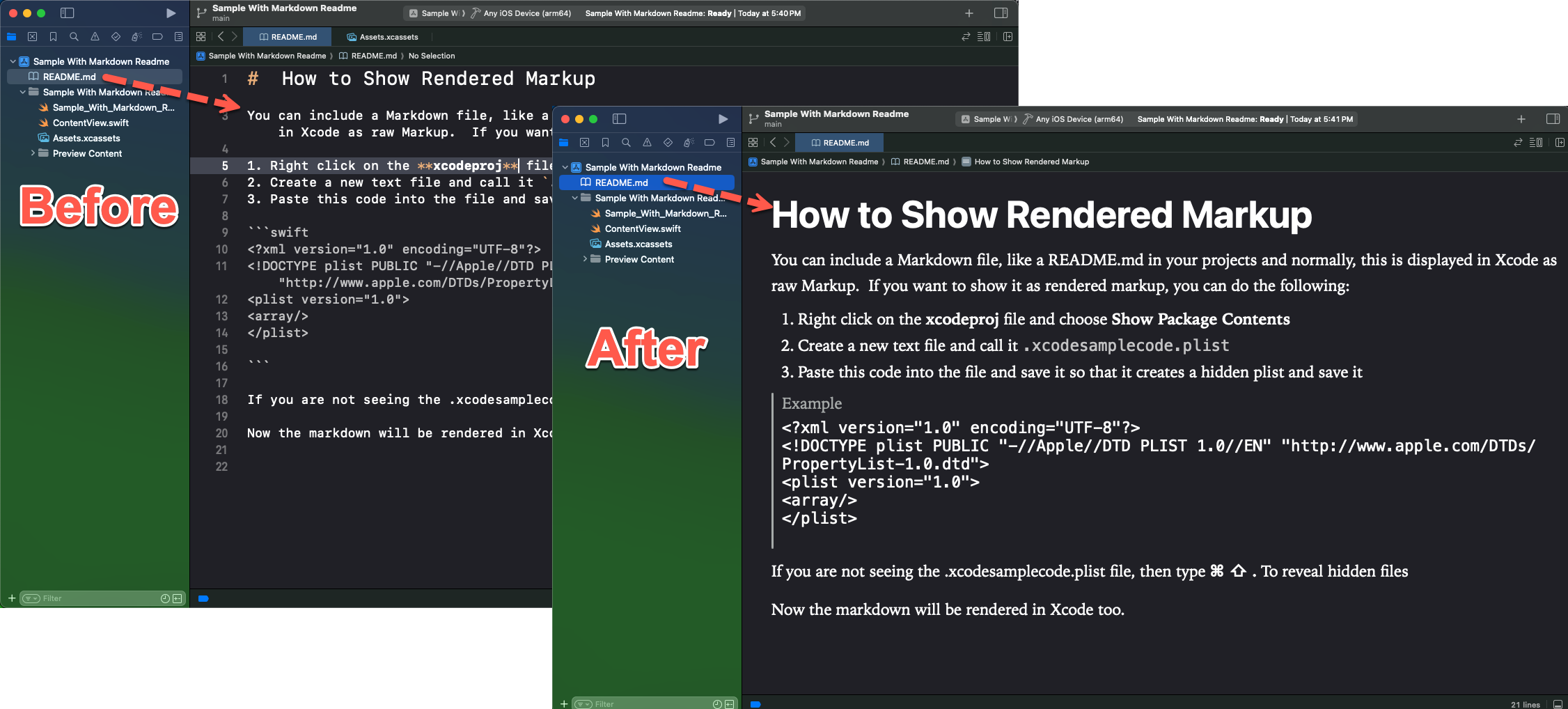This screenshot has width=1568, height=709.
Task: Go back in Before window editor history
Action: click(221, 37)
